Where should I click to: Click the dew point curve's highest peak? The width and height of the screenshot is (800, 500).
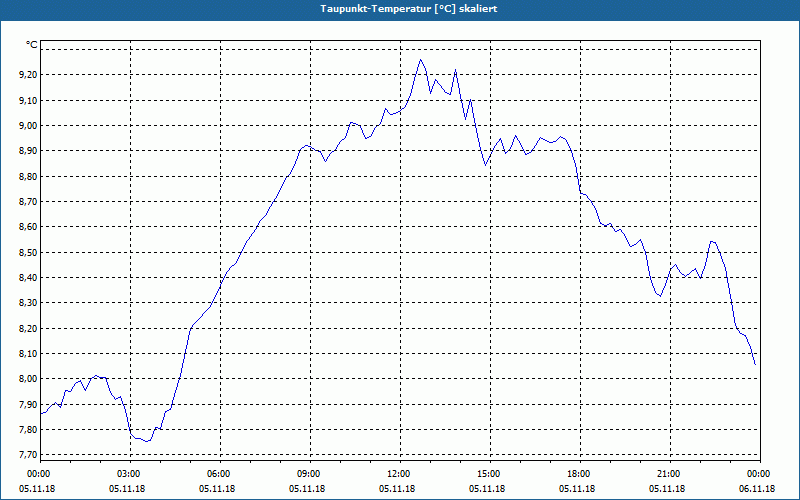[x=420, y=60]
